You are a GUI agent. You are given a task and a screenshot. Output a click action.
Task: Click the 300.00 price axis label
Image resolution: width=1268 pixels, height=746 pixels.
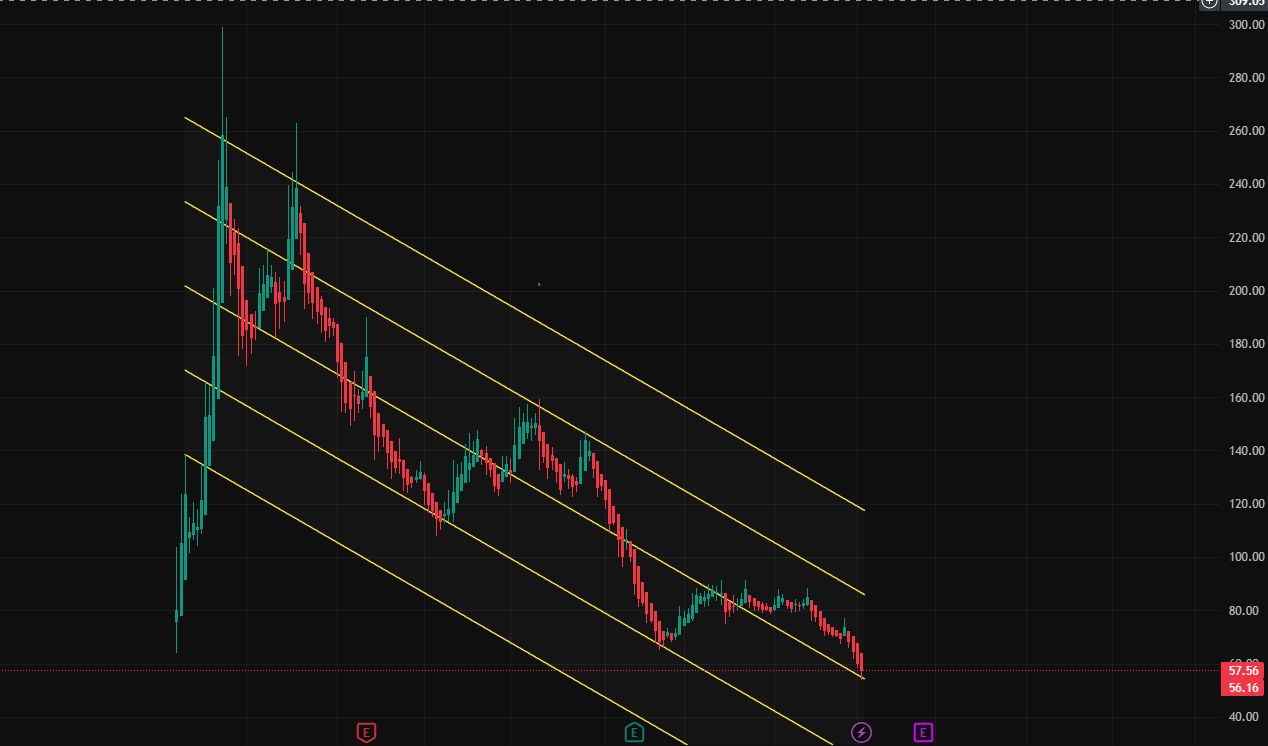click(1244, 25)
